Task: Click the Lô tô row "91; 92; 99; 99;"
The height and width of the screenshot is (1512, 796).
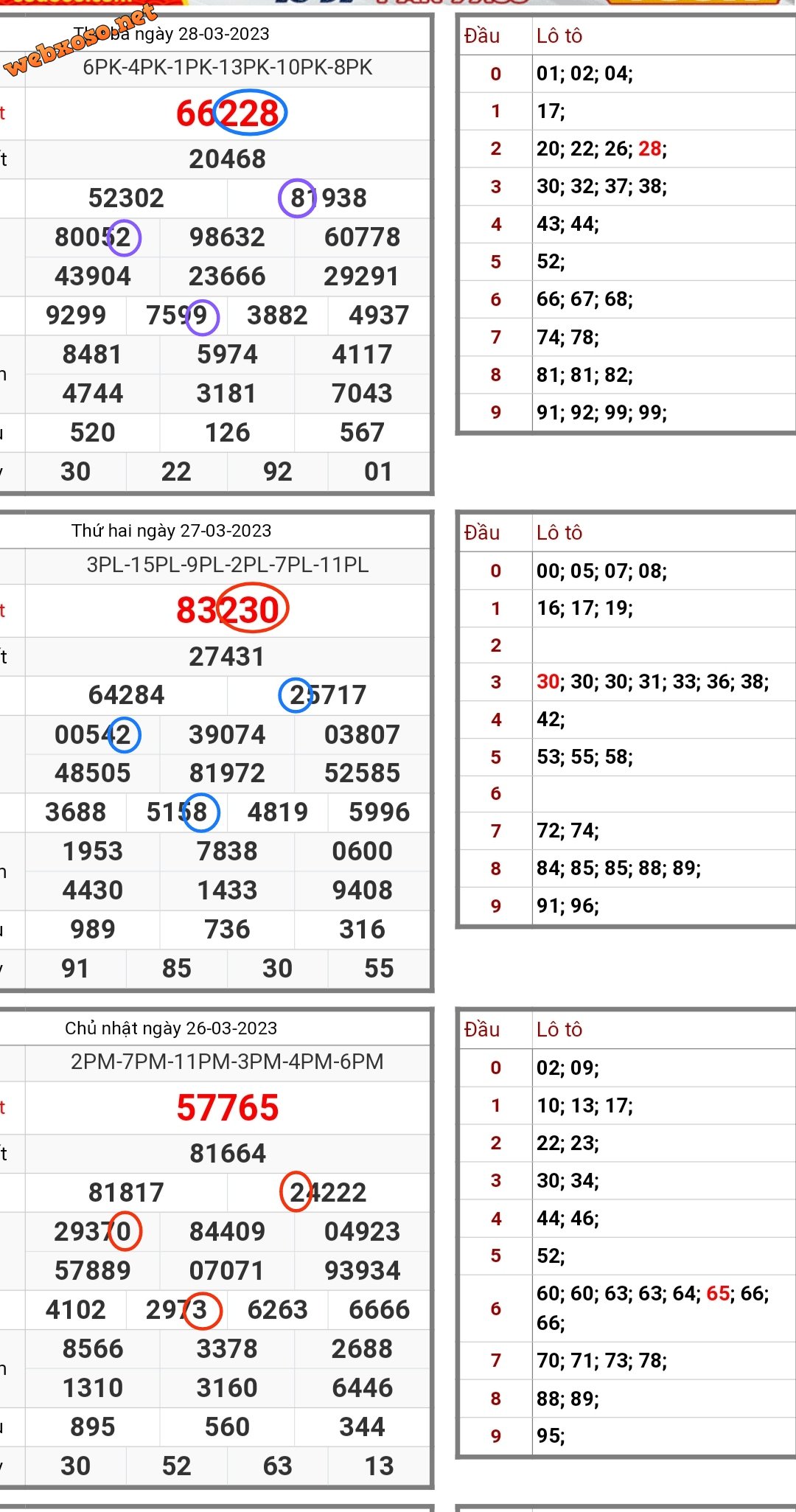Action: click(601, 412)
